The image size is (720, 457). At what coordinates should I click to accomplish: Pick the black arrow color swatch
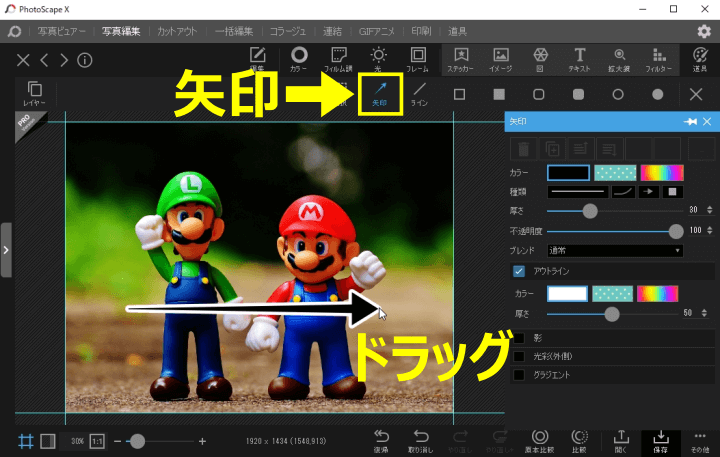568,173
